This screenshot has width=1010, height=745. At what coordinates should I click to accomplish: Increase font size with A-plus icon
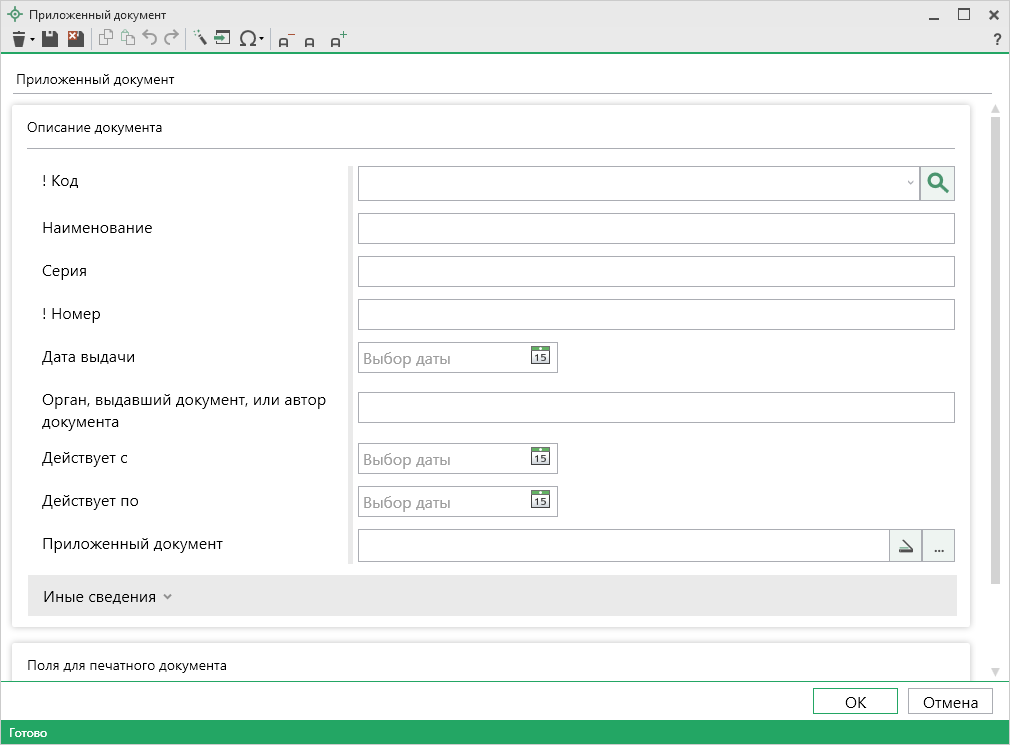[337, 41]
